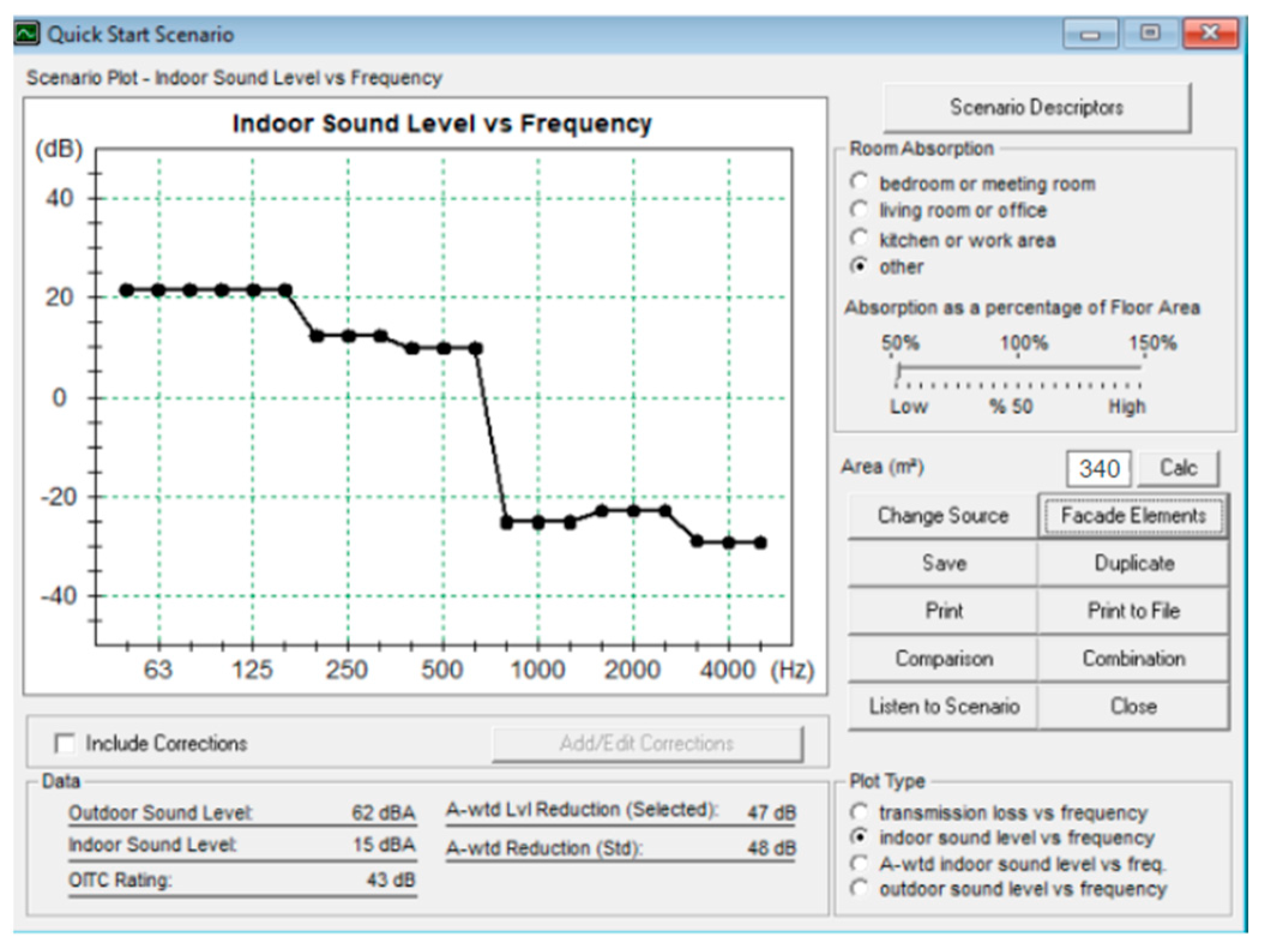Enable the Include Corrections checkbox
Viewport: 1265px width, 952px height.
tap(65, 743)
